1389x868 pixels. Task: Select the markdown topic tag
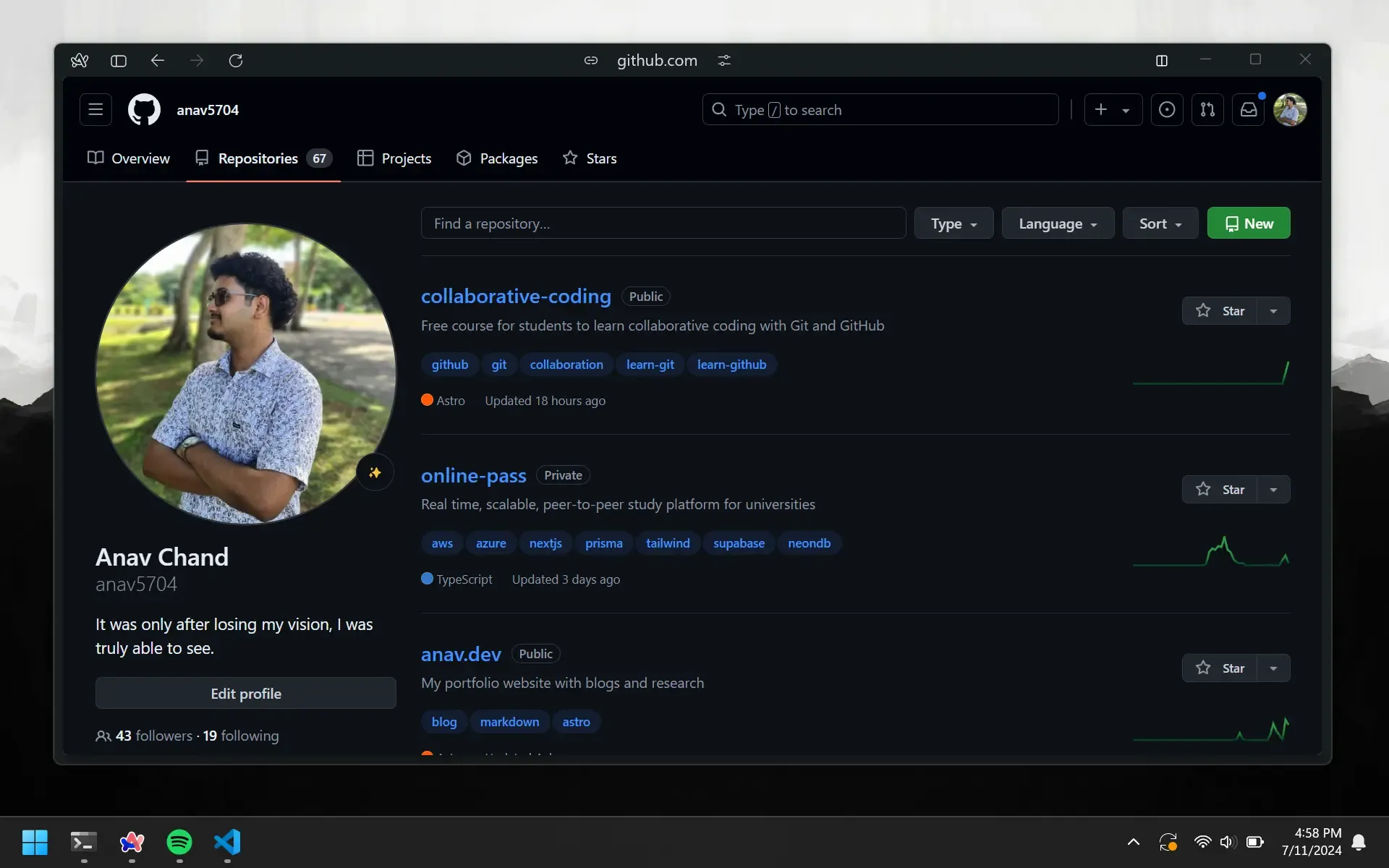tap(509, 722)
